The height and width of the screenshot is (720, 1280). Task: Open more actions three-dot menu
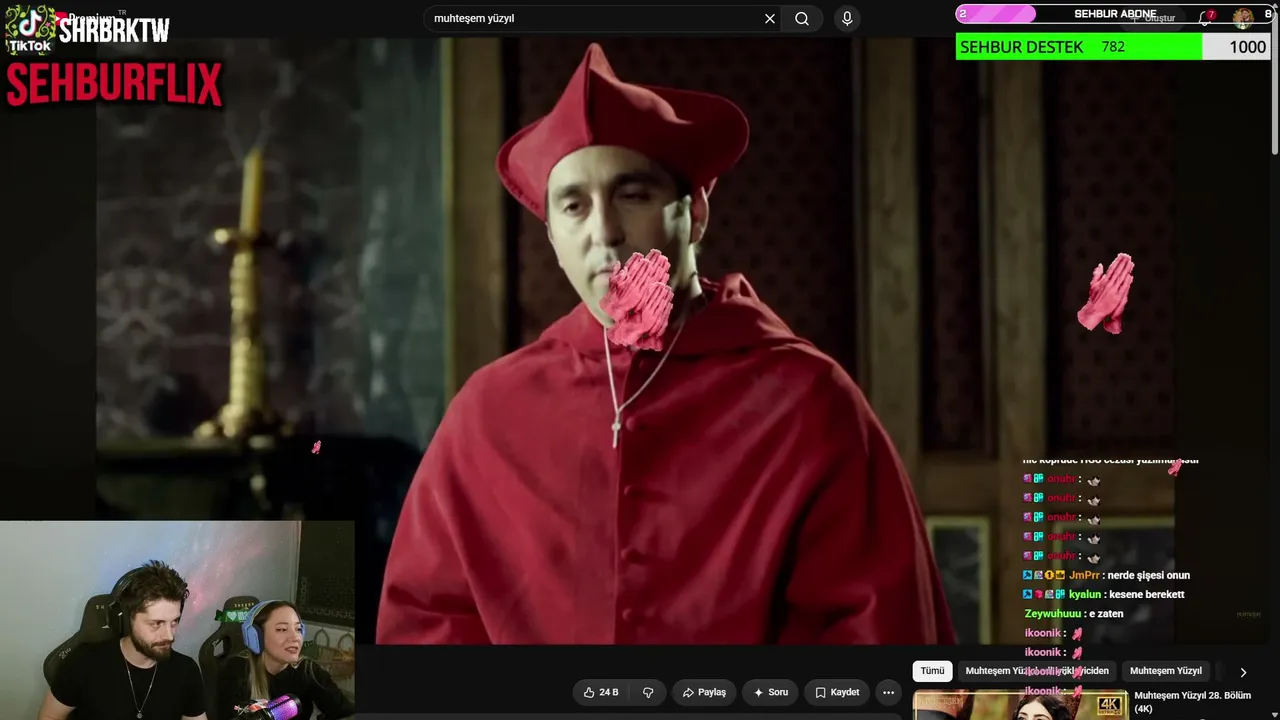[x=888, y=692]
